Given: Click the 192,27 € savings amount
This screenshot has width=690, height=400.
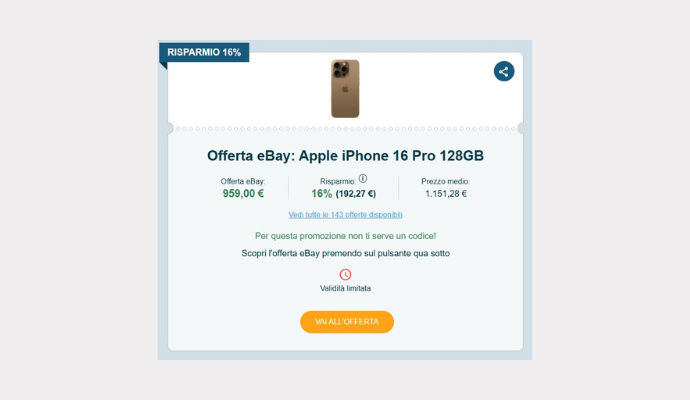Looking at the screenshot, I should coord(356,194).
